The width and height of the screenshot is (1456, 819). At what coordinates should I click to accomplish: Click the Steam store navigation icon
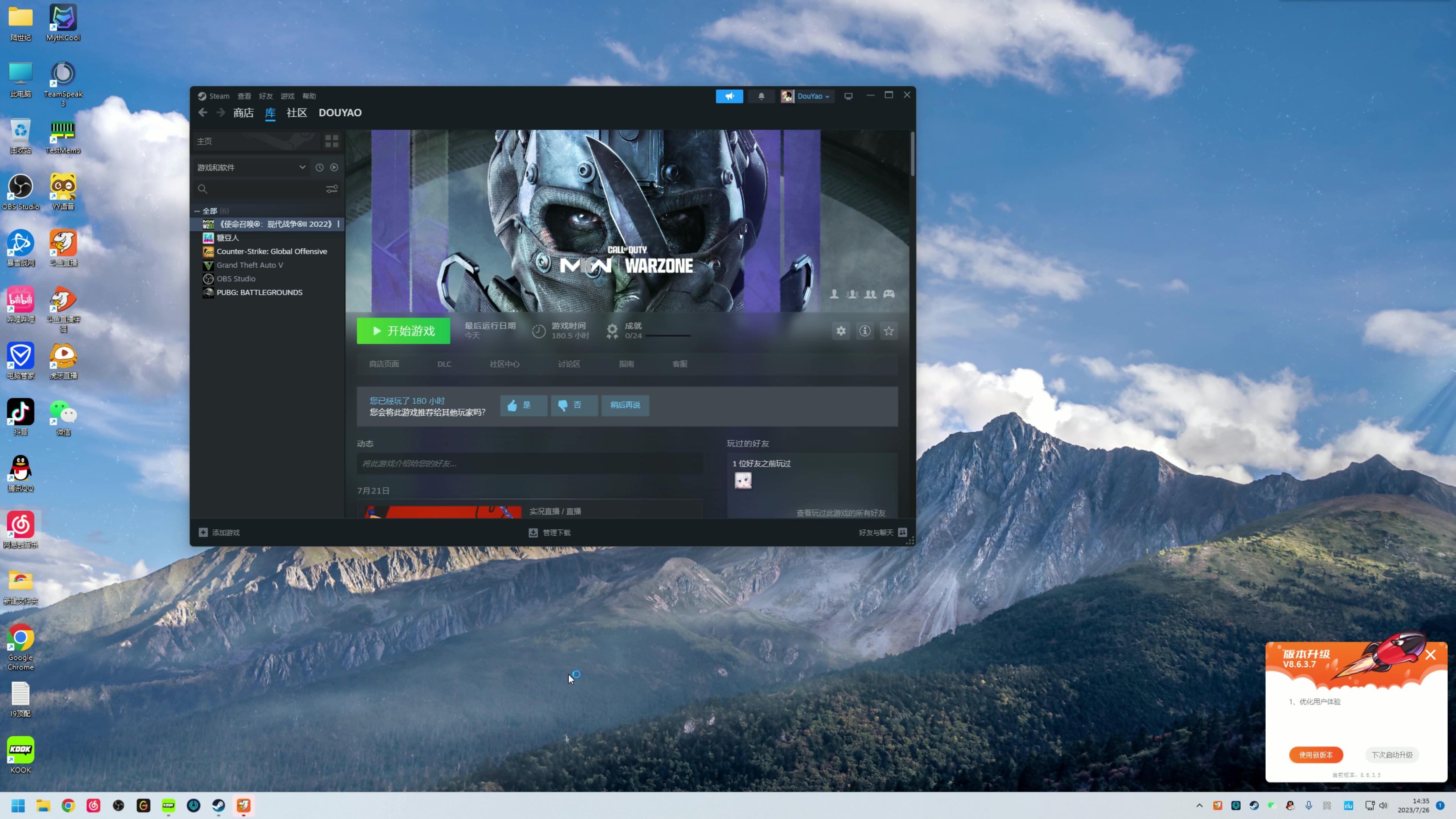tap(243, 112)
